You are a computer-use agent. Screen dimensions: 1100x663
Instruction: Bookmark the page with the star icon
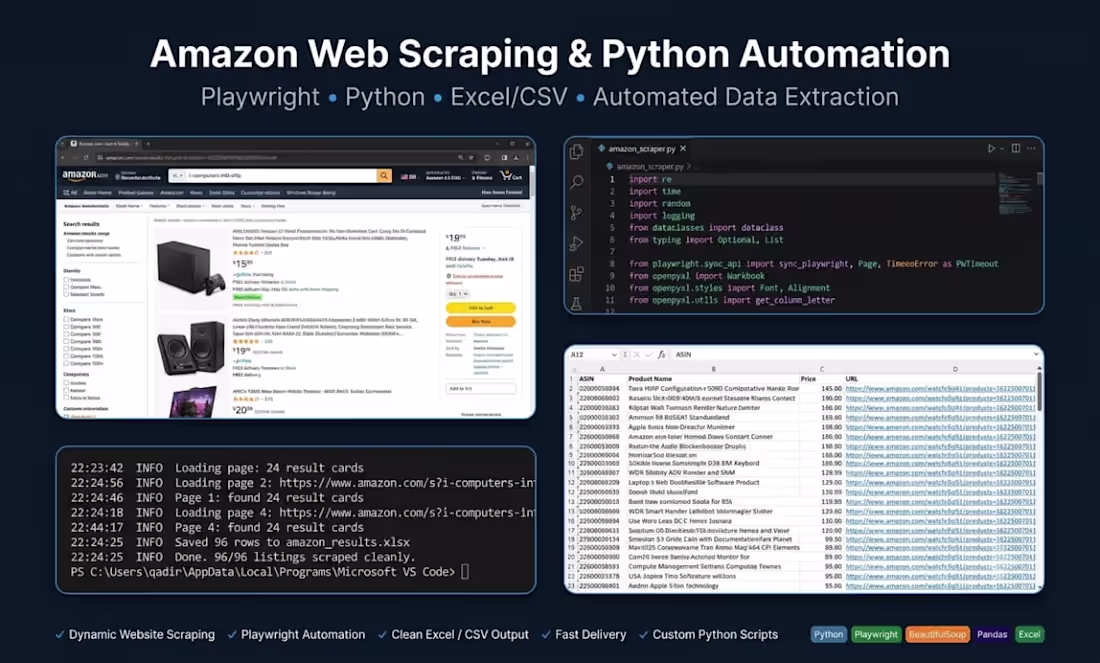(x=471, y=158)
